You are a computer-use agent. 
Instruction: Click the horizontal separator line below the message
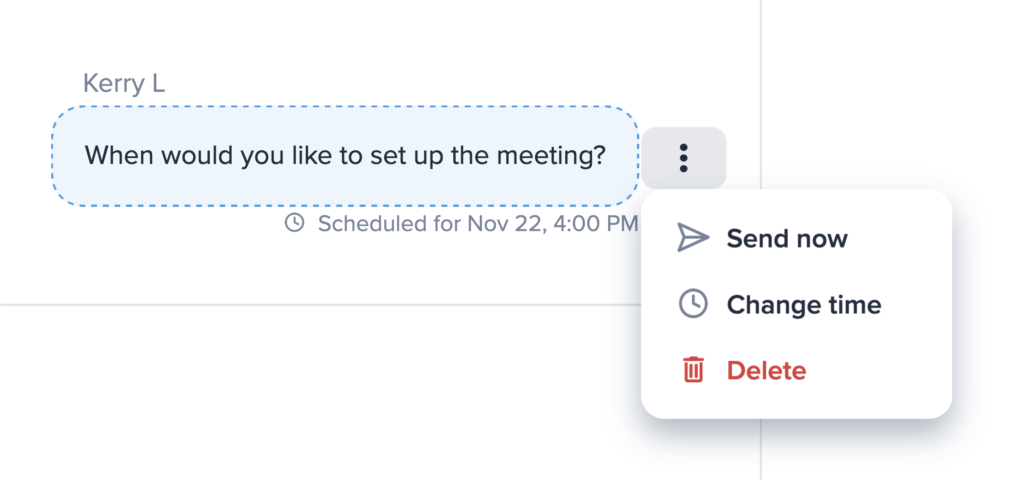(300, 304)
